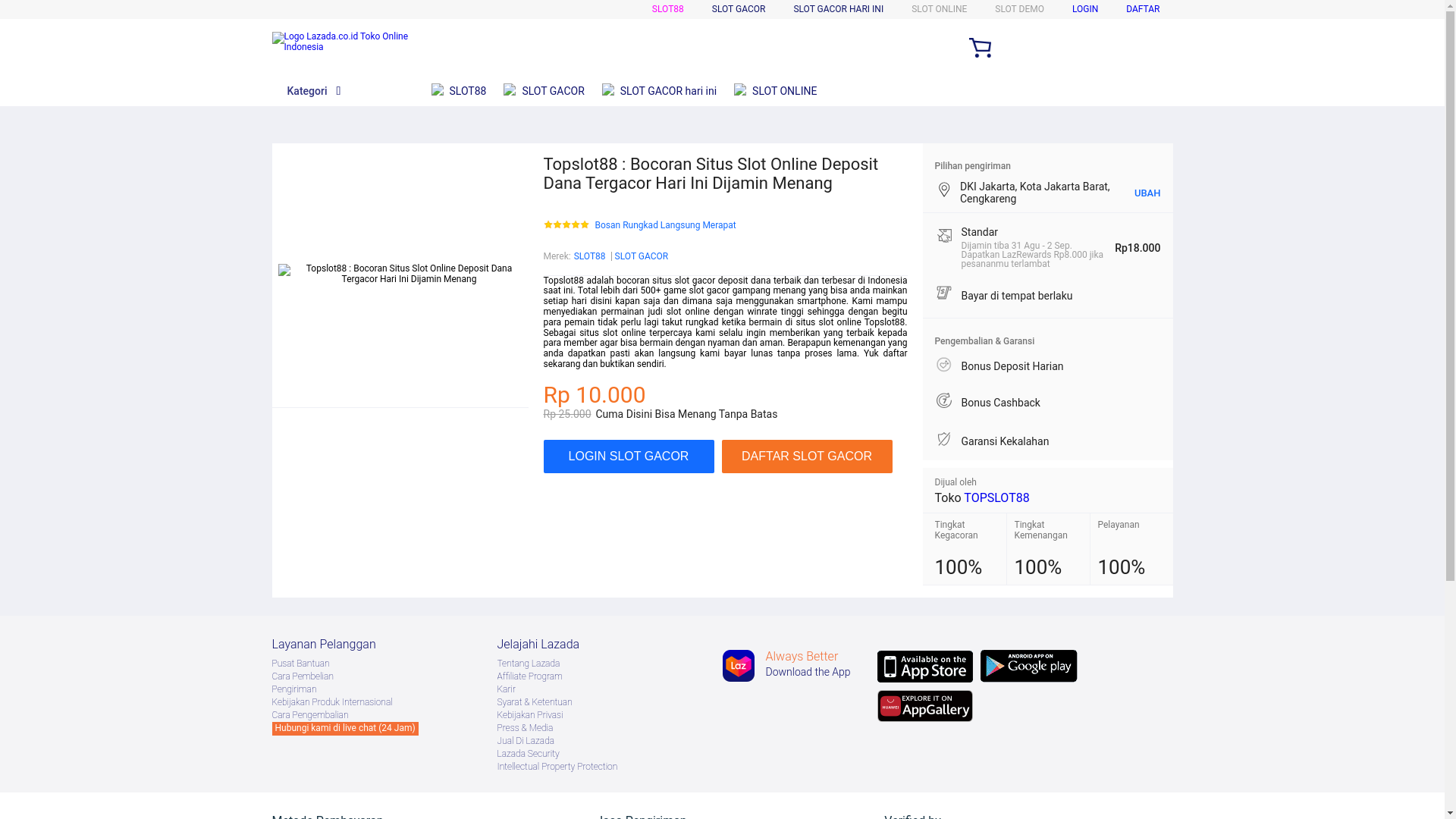Open Kebijakan Produk Internasional link
Screen dimensions: 1456x819
[x=331, y=702]
